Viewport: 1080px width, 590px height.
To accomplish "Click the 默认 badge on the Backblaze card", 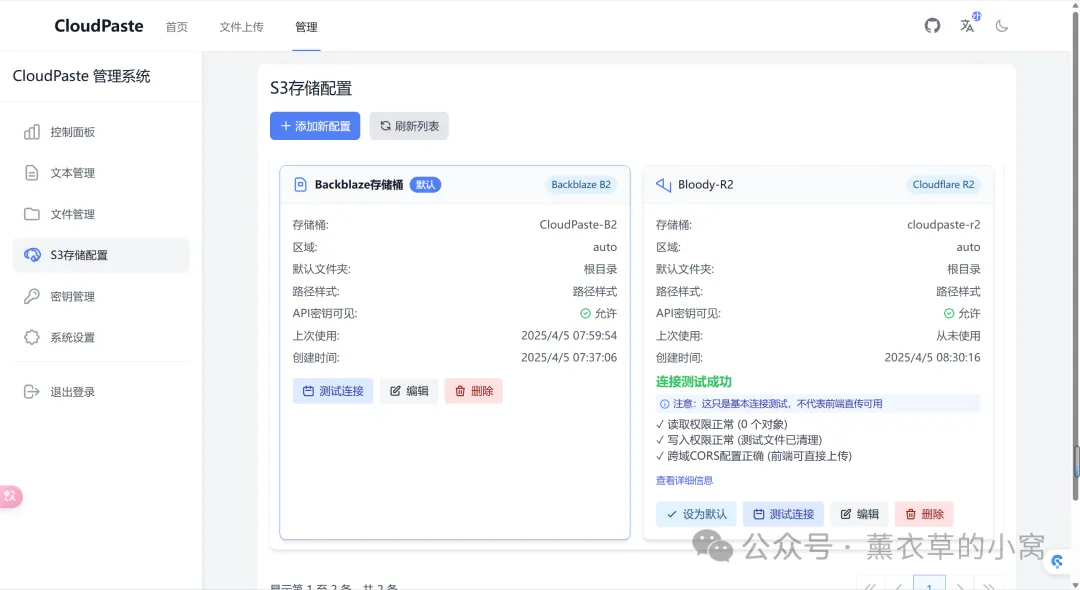I will [425, 185].
